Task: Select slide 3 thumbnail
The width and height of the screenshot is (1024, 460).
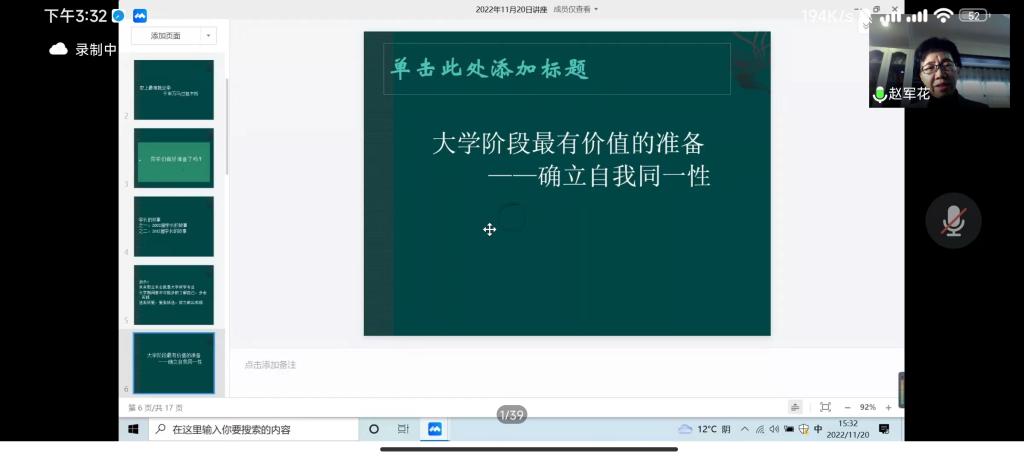Action: coord(174,158)
